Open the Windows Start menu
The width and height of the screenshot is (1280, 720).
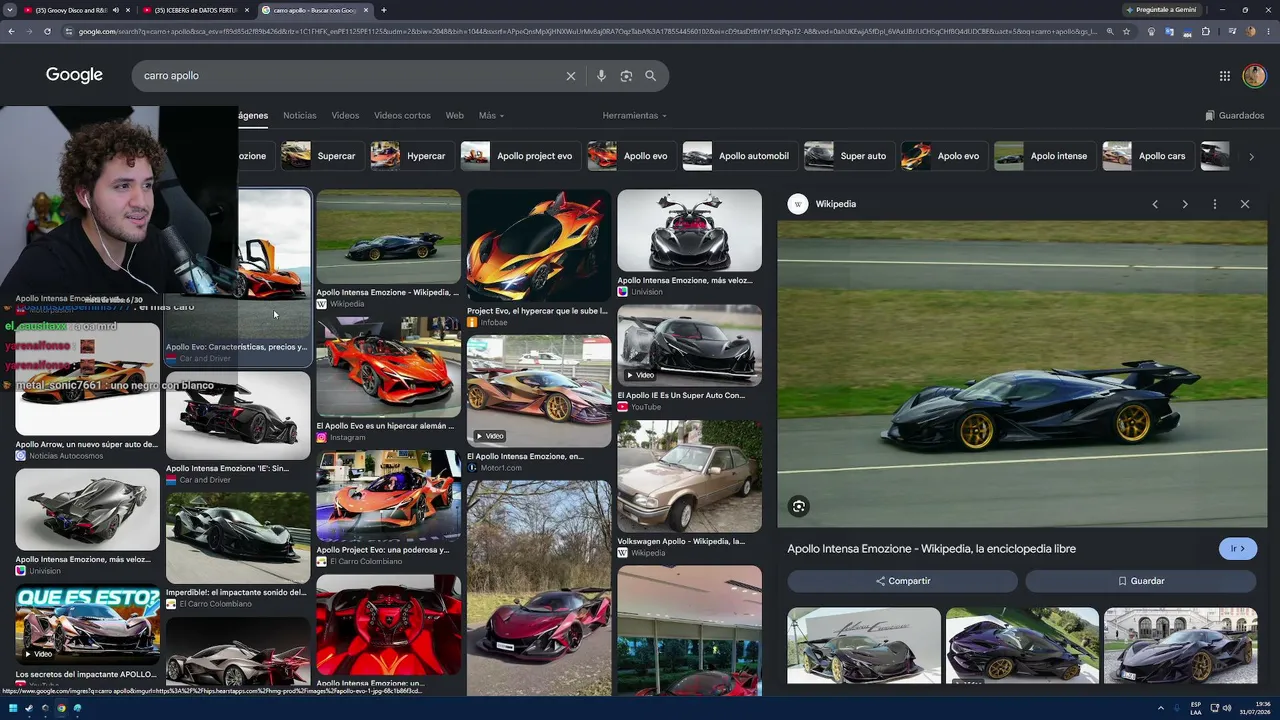[x=13, y=708]
